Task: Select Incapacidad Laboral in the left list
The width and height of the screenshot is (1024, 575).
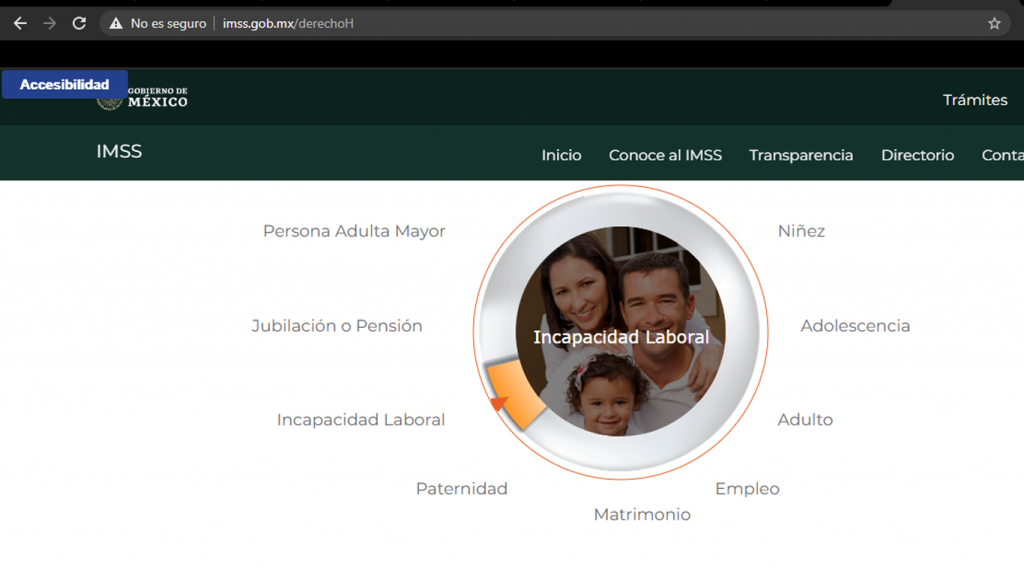Action: tap(360, 419)
